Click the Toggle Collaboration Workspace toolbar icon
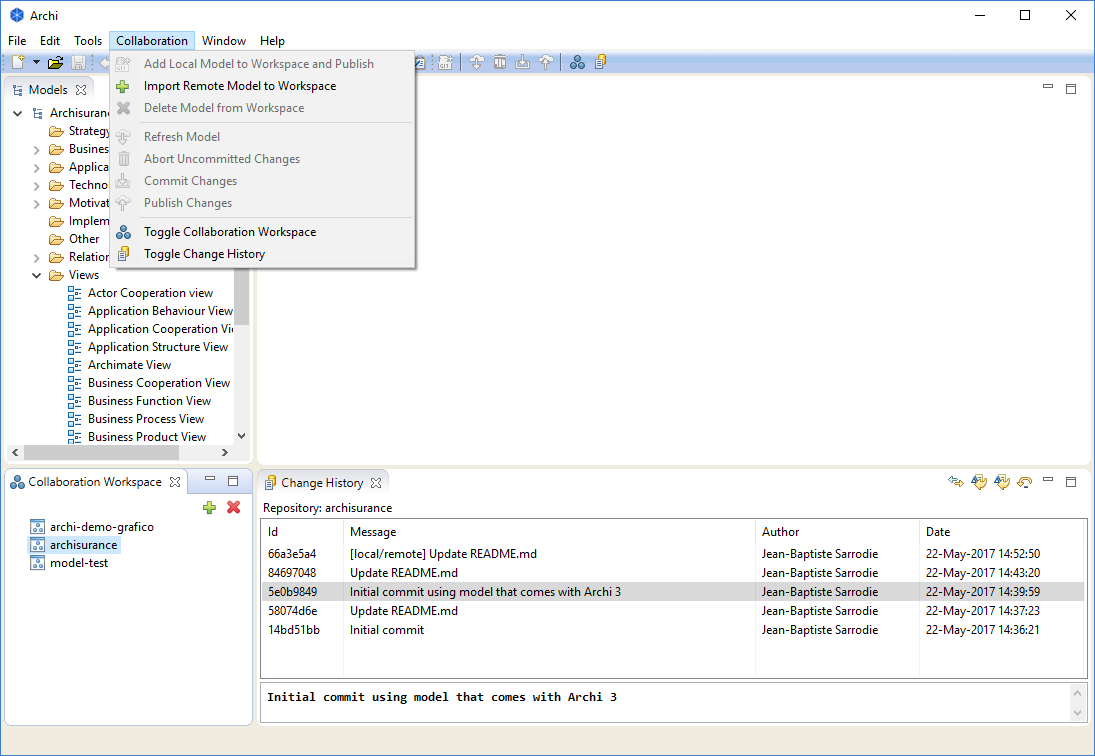 [577, 62]
